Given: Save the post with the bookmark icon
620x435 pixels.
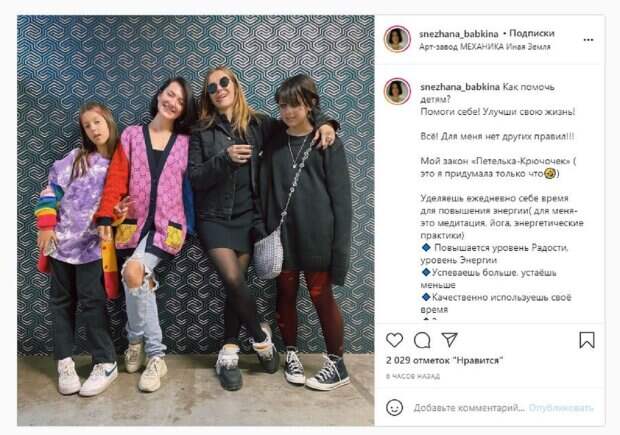Looking at the screenshot, I should 587,340.
